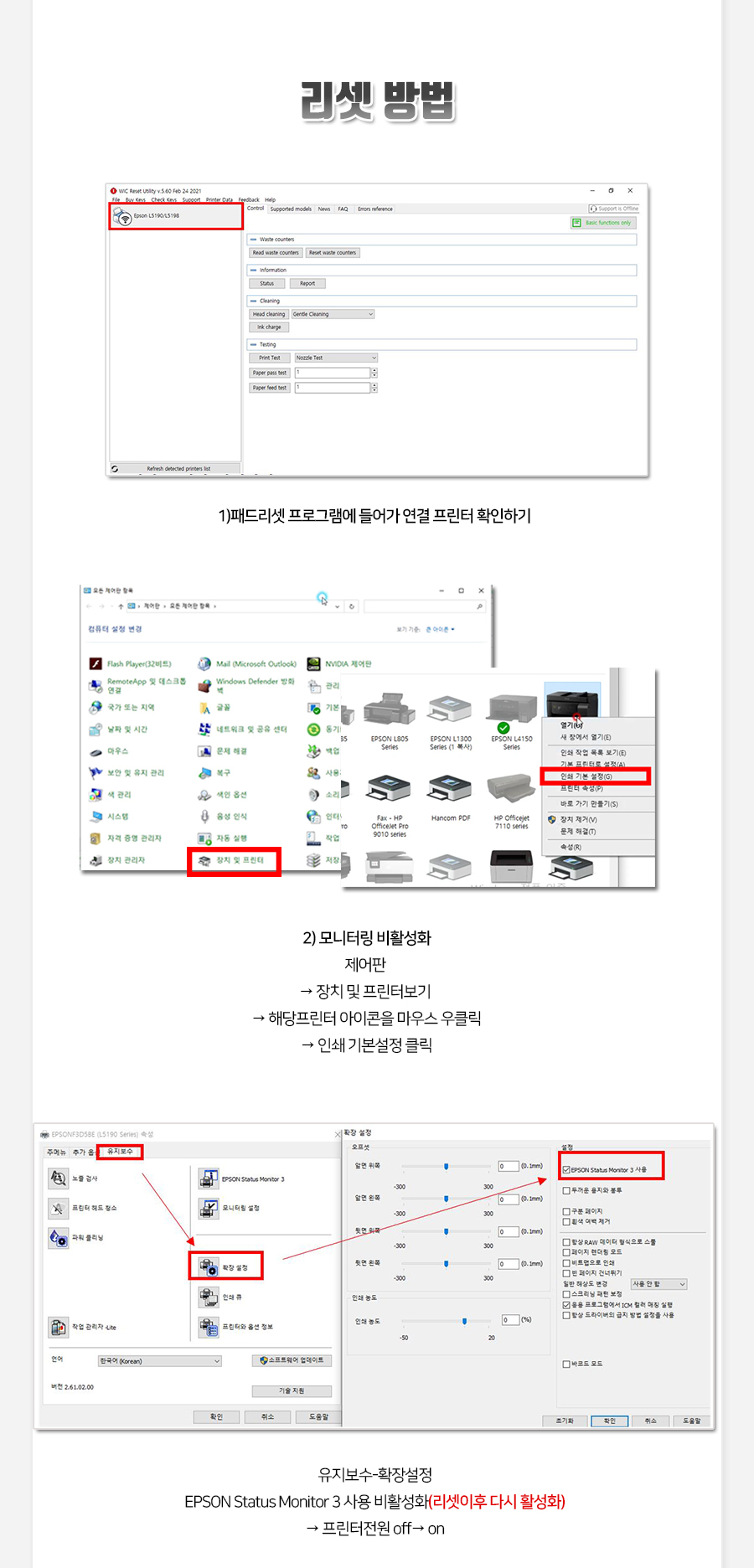Click the 소프트웨어 업데이트 button

coord(293,1360)
